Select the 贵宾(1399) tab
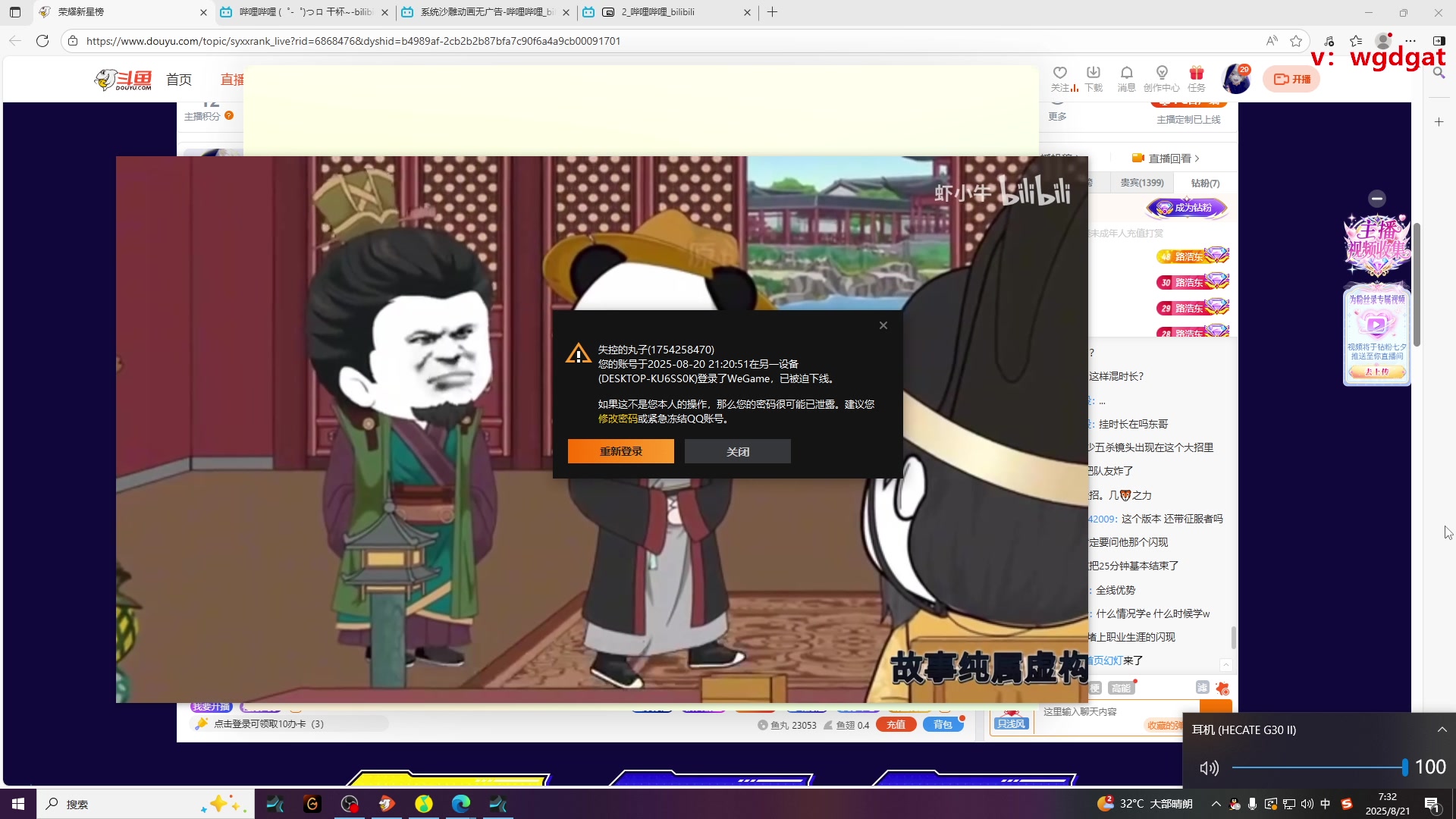Image resolution: width=1456 pixels, height=819 pixels. [1142, 183]
